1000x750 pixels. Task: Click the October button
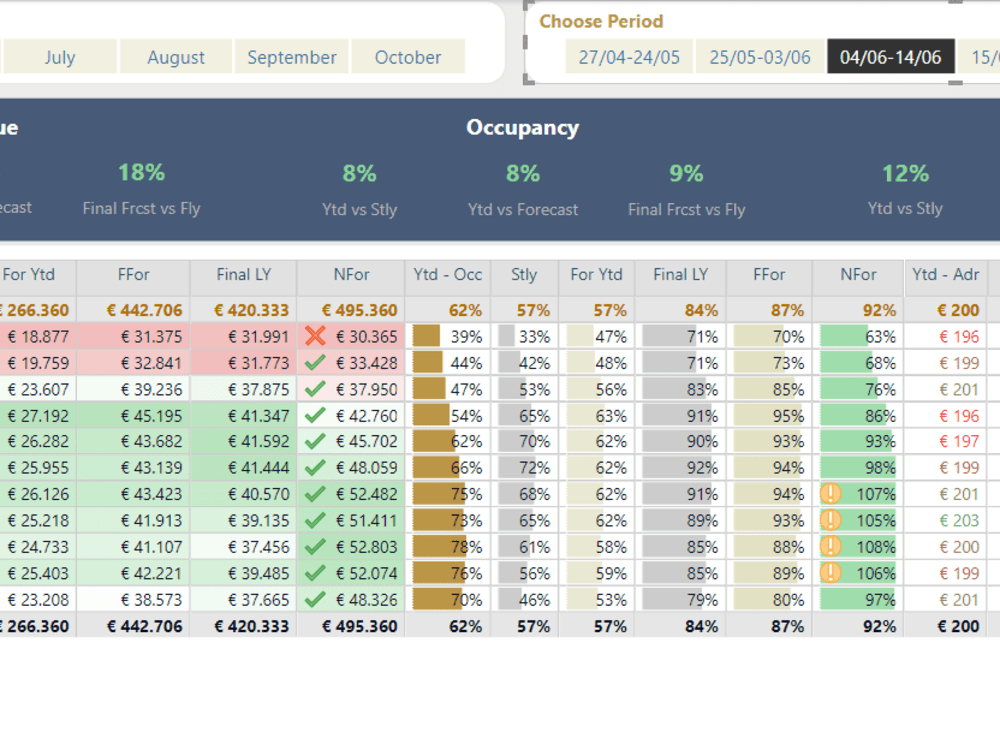pyautogui.click(x=408, y=57)
